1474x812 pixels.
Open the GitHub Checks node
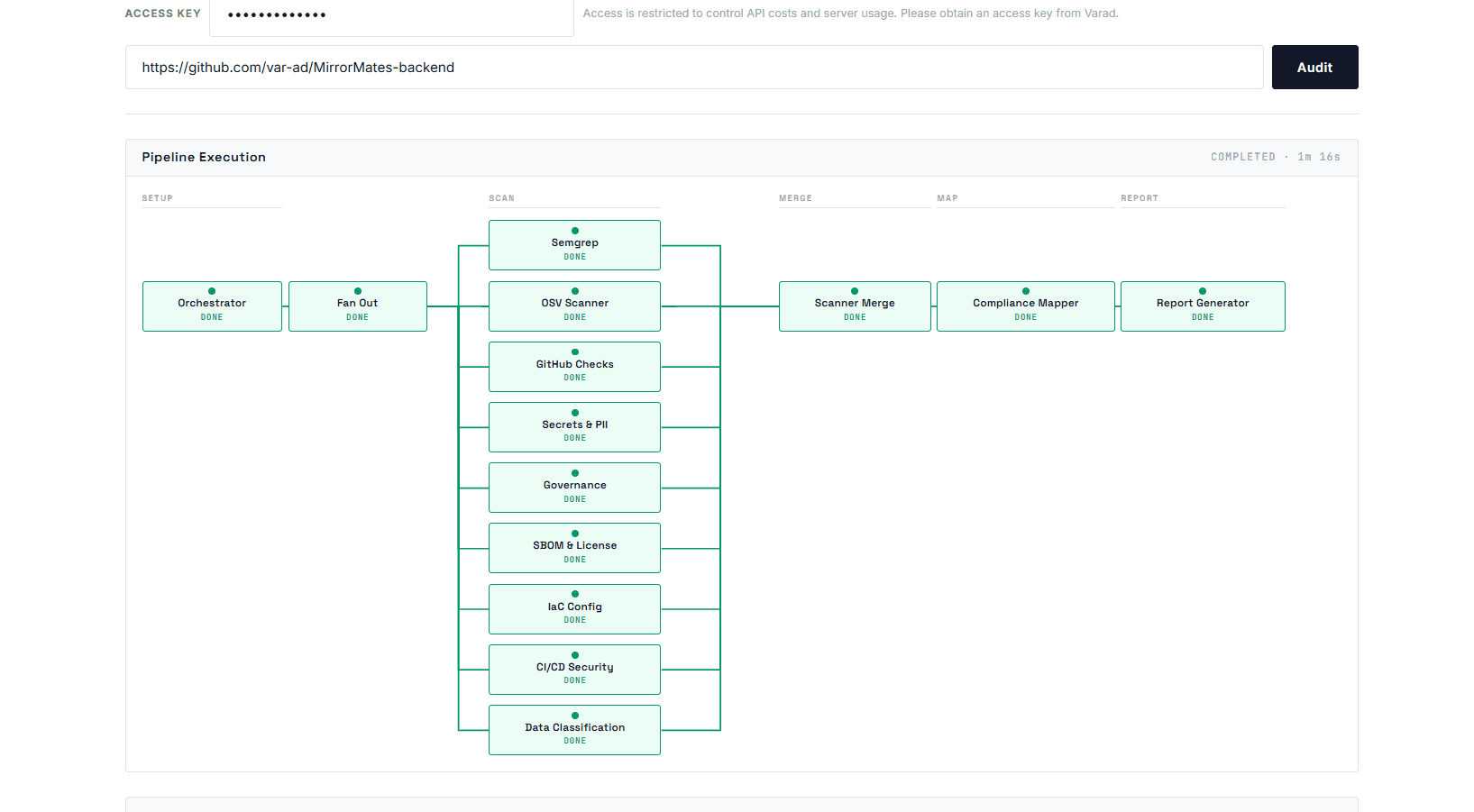tap(574, 367)
